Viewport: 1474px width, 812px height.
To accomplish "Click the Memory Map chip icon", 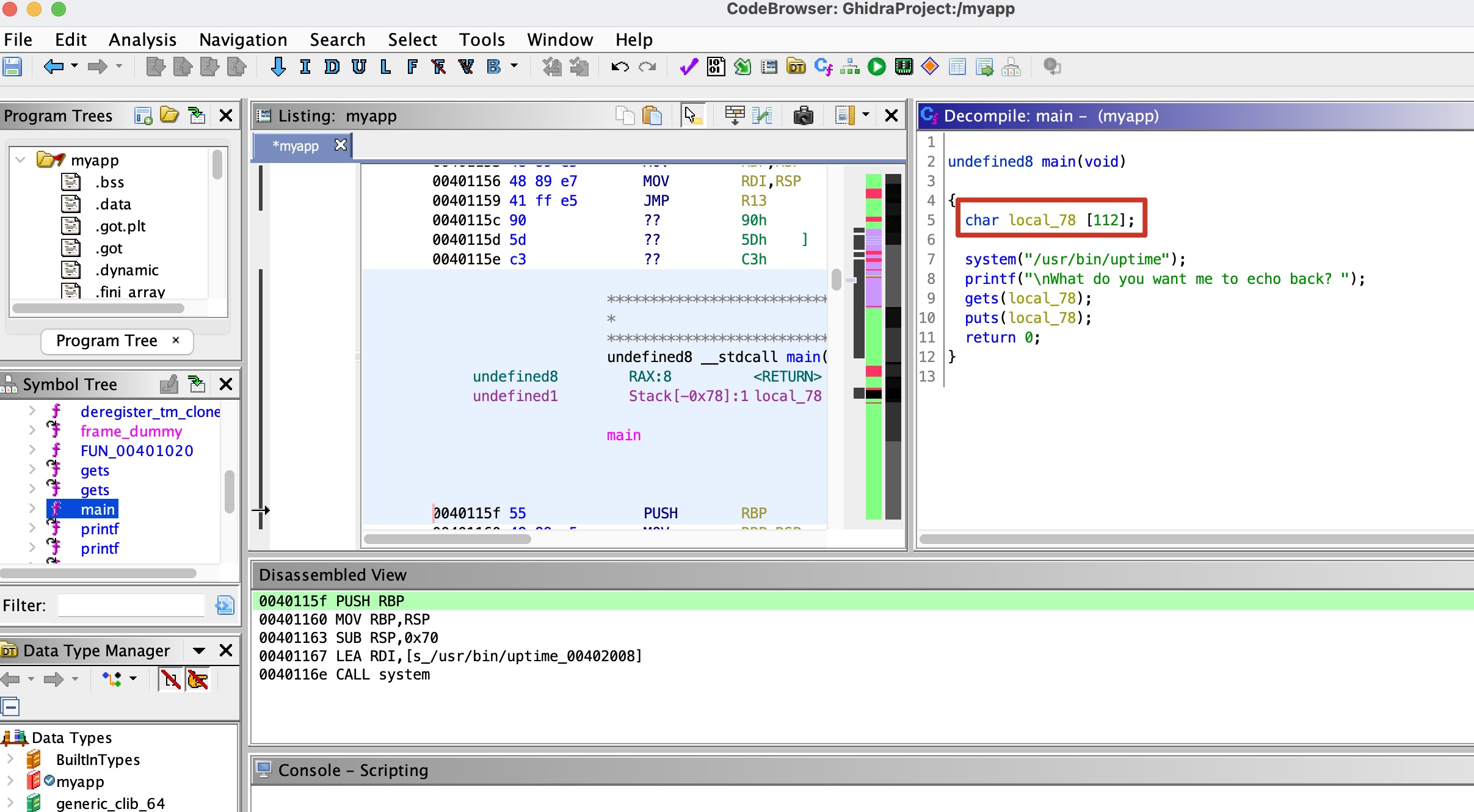I will 903,67.
